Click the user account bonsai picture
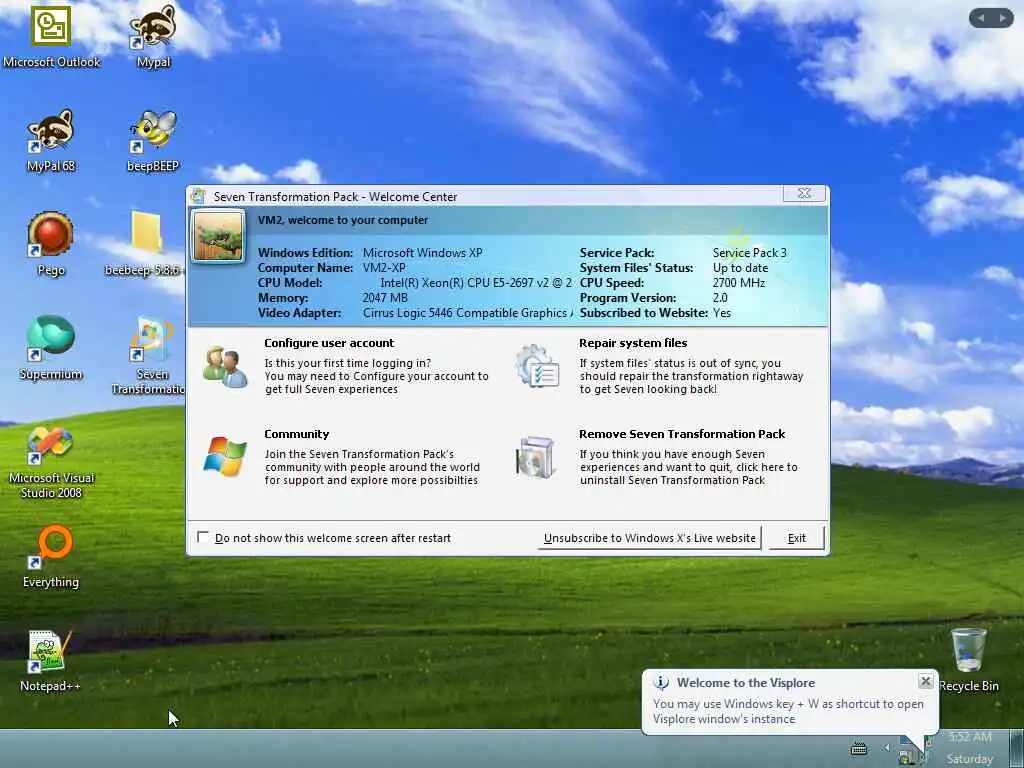Viewport: 1024px width, 768px height. pyautogui.click(x=218, y=236)
